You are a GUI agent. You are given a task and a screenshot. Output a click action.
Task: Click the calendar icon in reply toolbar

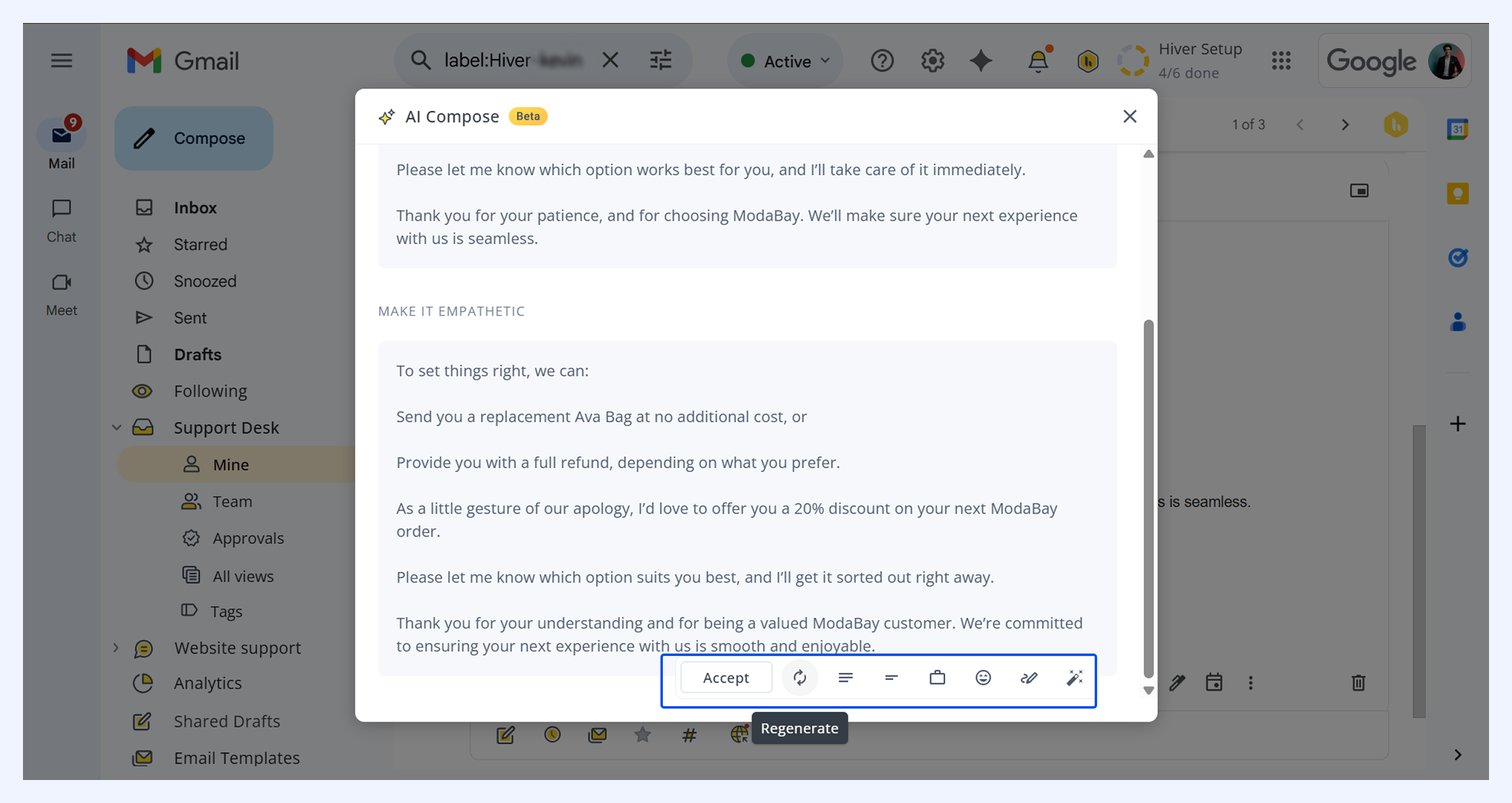tap(1214, 683)
